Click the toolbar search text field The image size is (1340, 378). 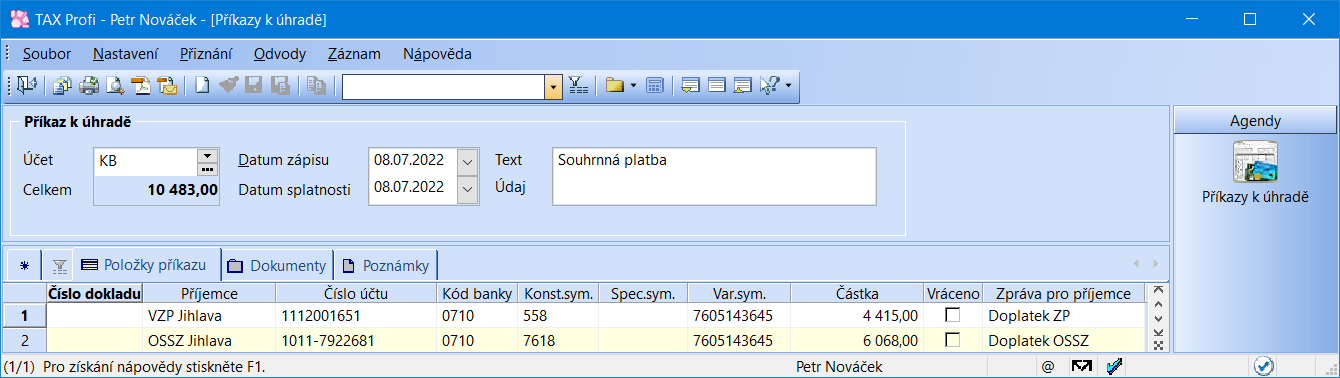(444, 87)
